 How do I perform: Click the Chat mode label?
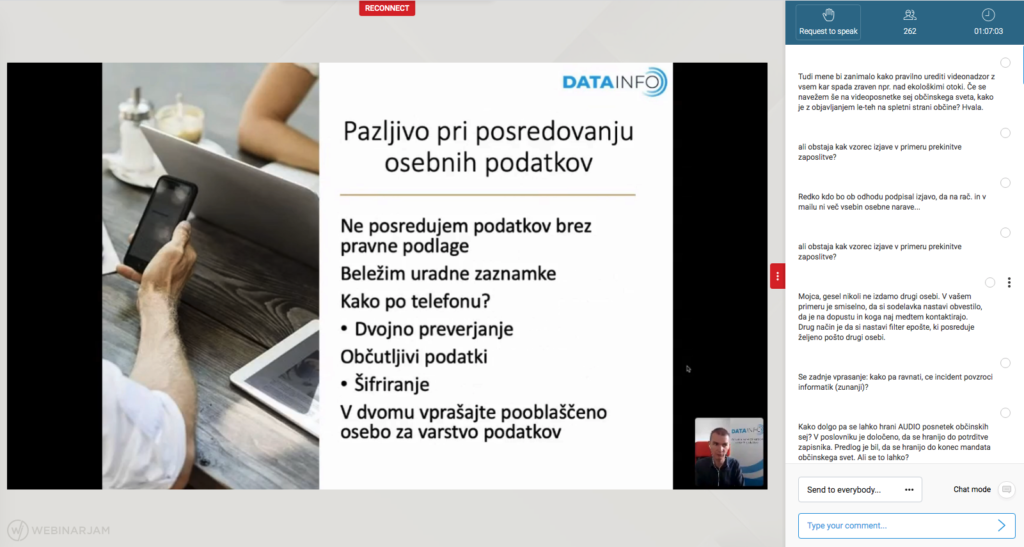click(971, 489)
